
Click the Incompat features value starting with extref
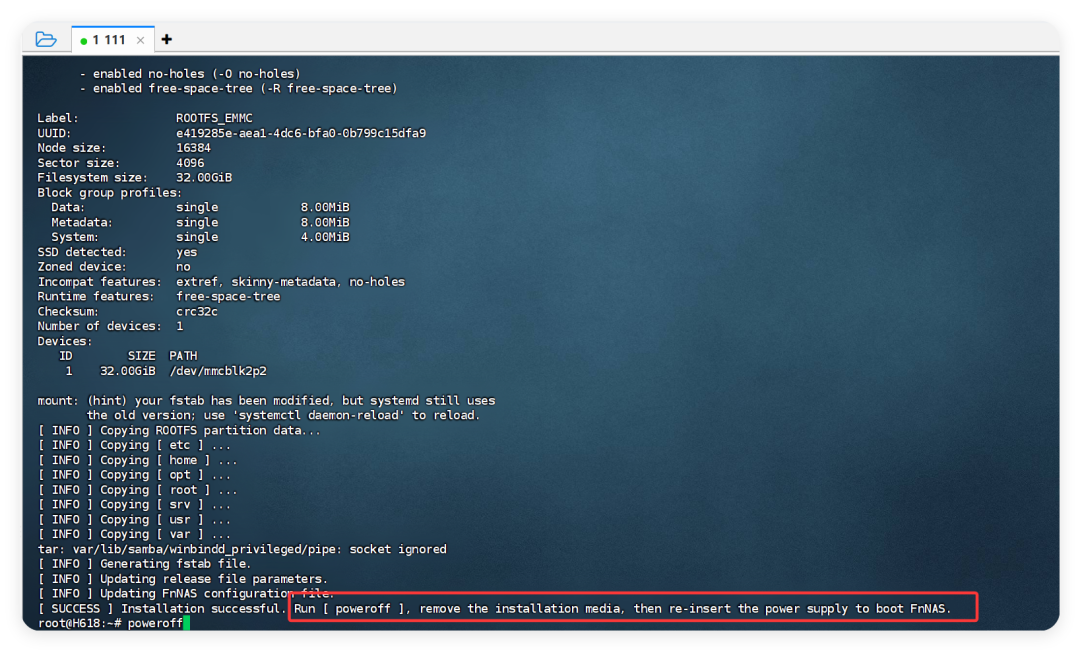point(291,282)
